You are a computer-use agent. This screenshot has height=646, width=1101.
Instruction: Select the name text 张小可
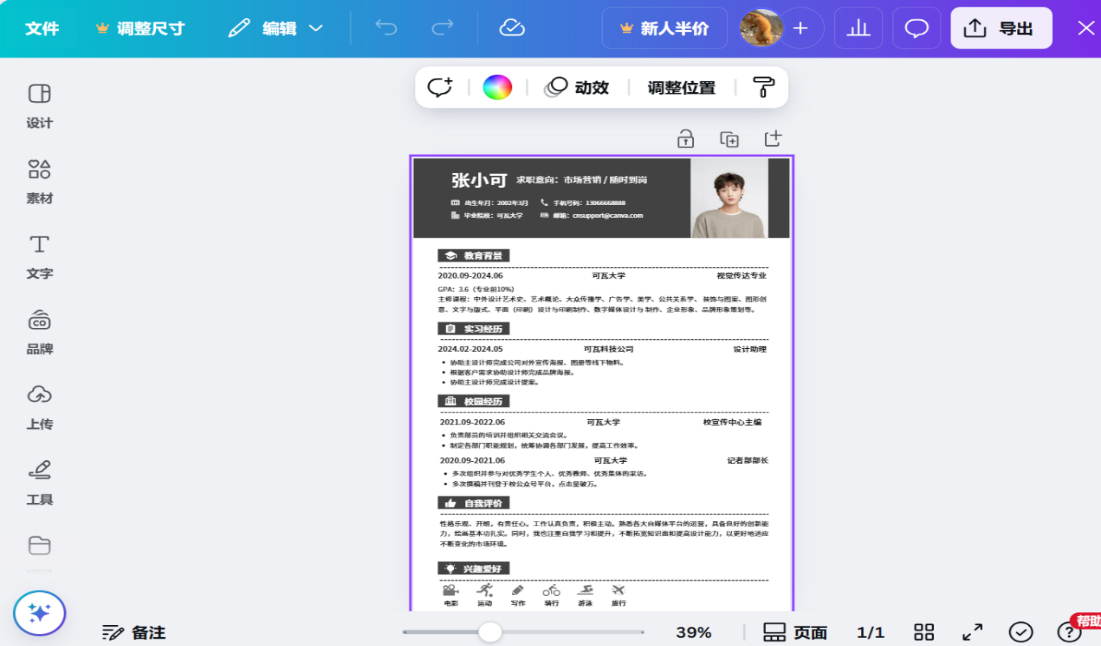479,180
